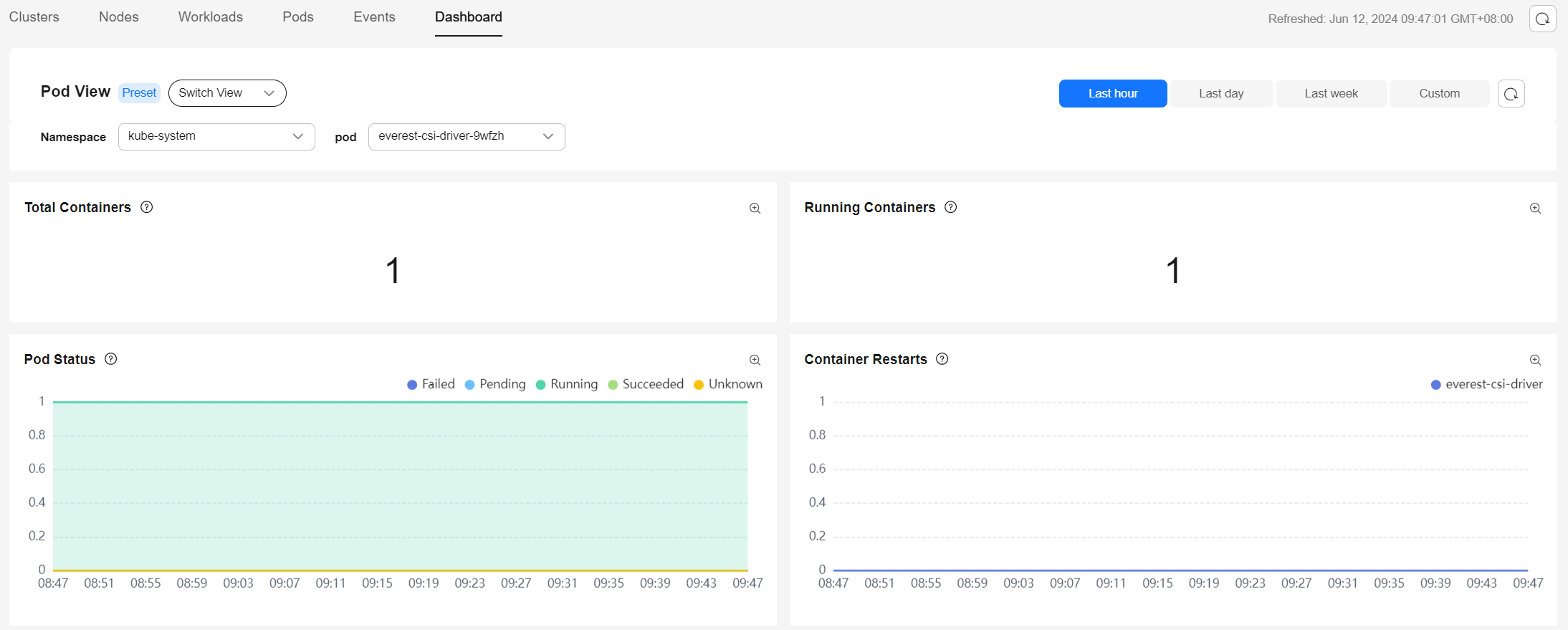The image size is (1568, 630).
Task: Go to the Workloads tab
Action: click(211, 17)
